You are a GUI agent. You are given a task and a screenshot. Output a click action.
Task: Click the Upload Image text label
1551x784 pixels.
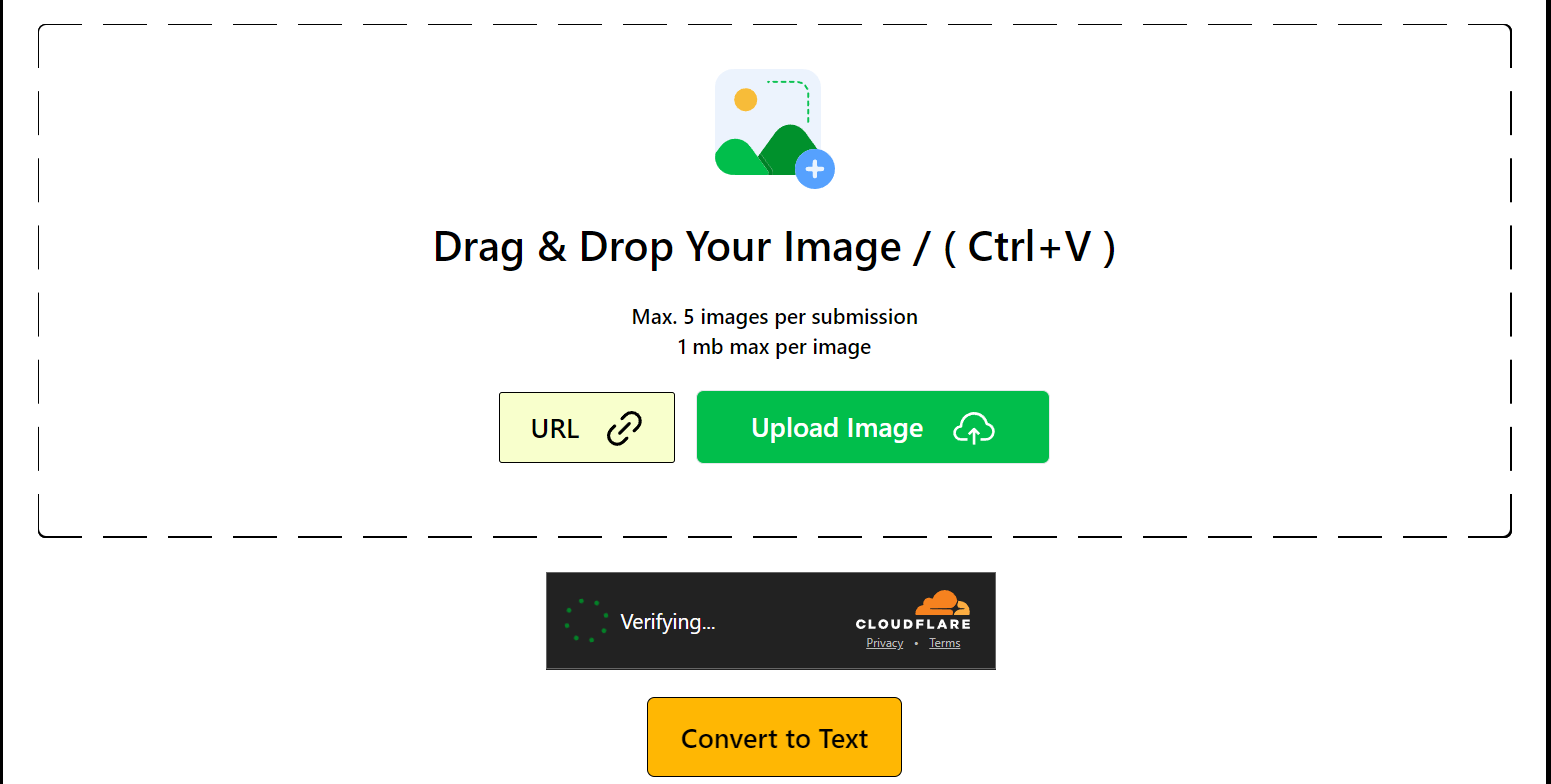point(837,428)
